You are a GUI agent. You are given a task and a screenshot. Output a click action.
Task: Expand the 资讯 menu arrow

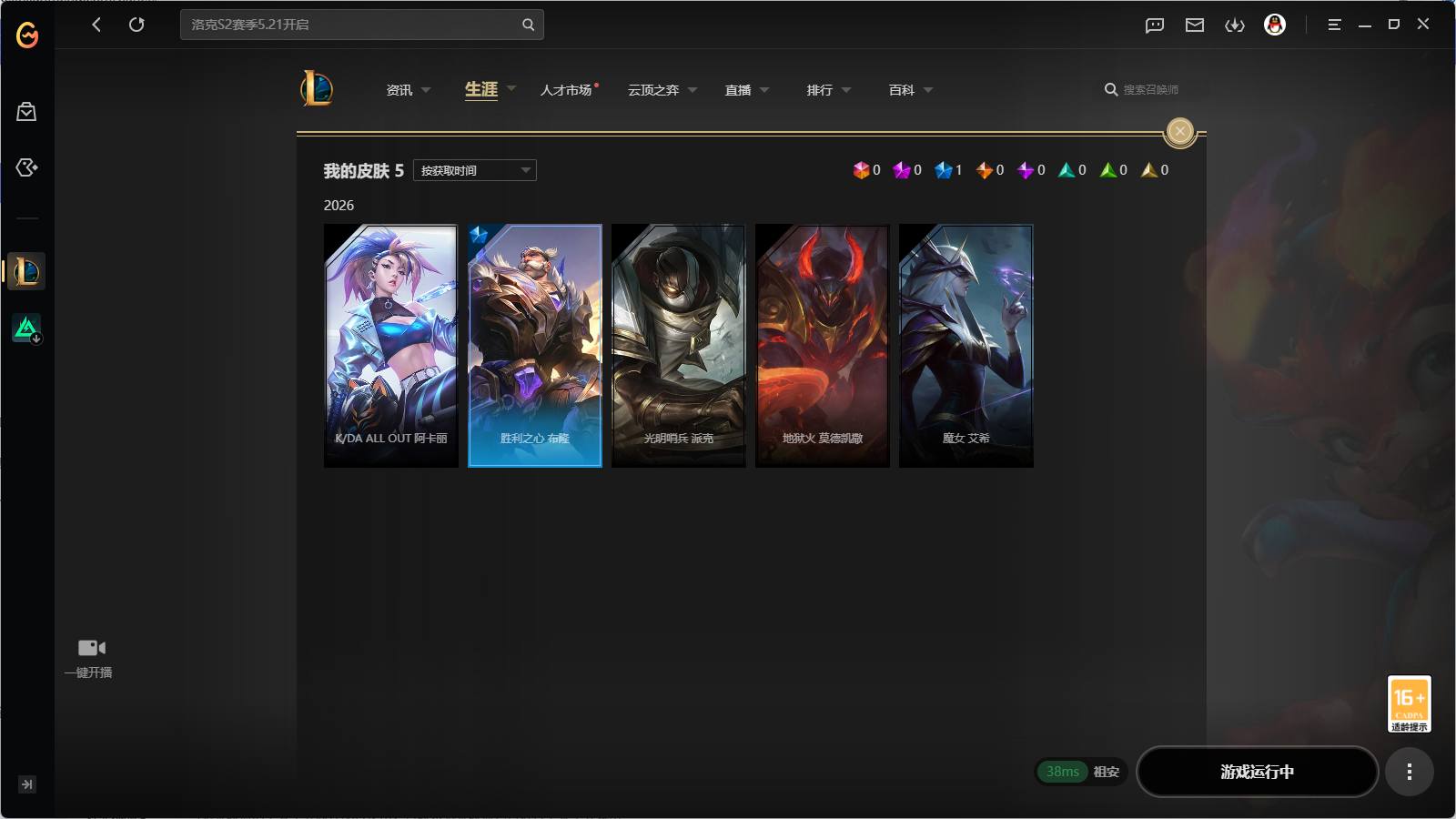(426, 90)
